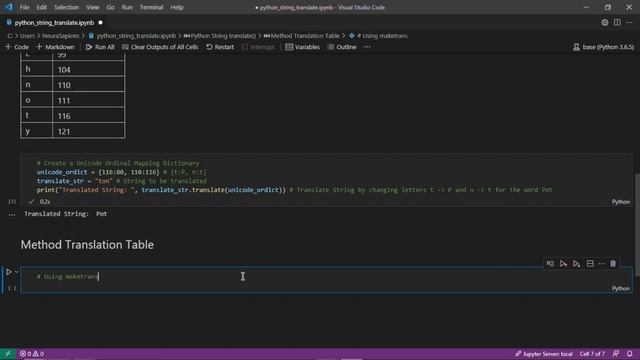The image size is (640, 360).
Task: Click unsaved dot on notebook tab
Action: (100, 23)
